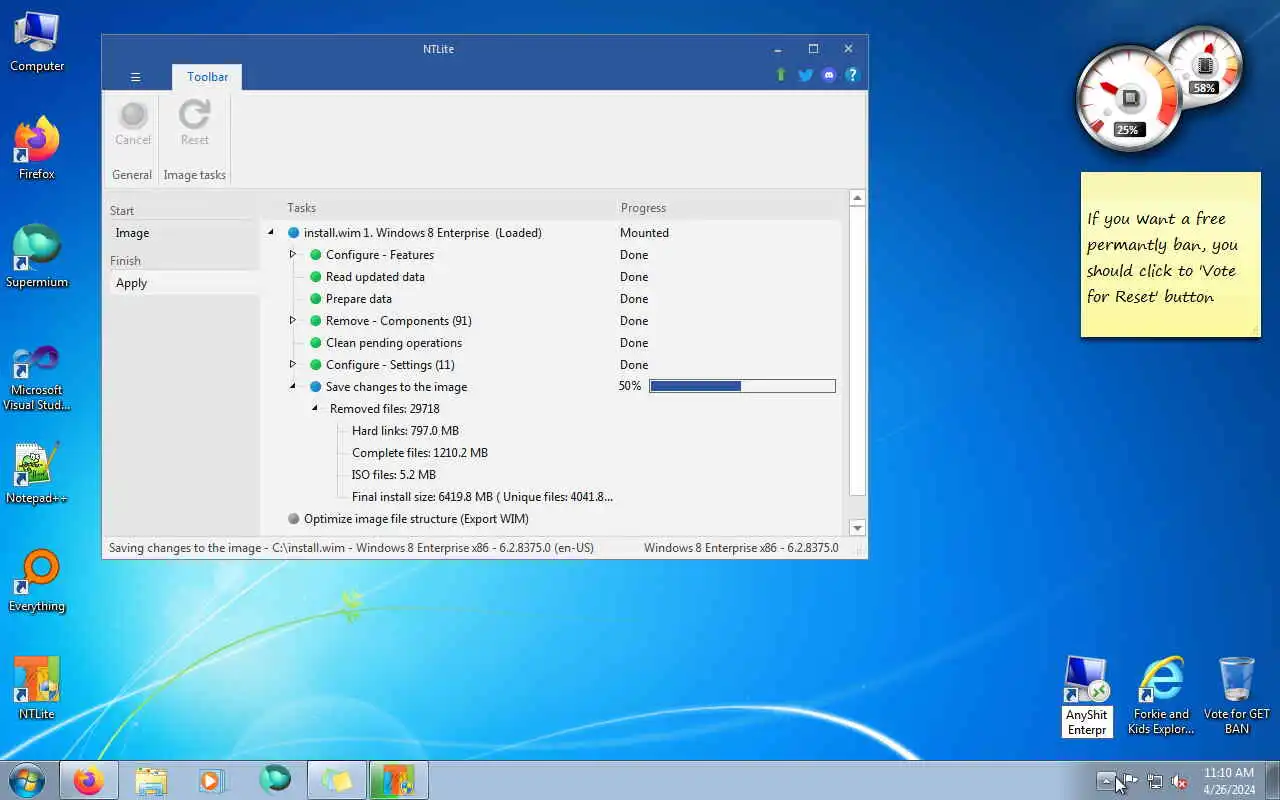
Task: Open the NTLite desktop shortcut
Action: click(37, 689)
